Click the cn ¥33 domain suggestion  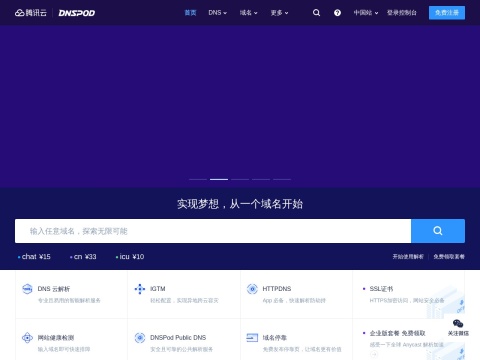(x=83, y=257)
